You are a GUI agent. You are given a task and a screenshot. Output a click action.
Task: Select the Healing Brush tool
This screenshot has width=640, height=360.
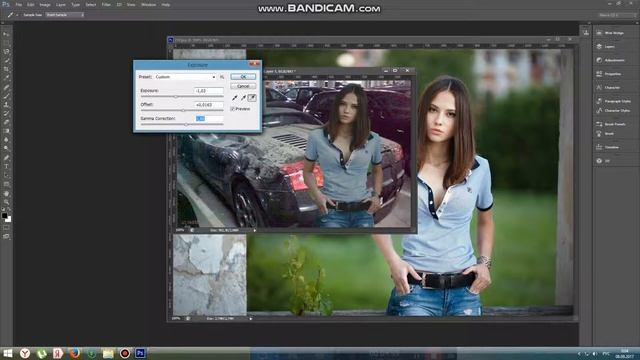click(x=6, y=87)
